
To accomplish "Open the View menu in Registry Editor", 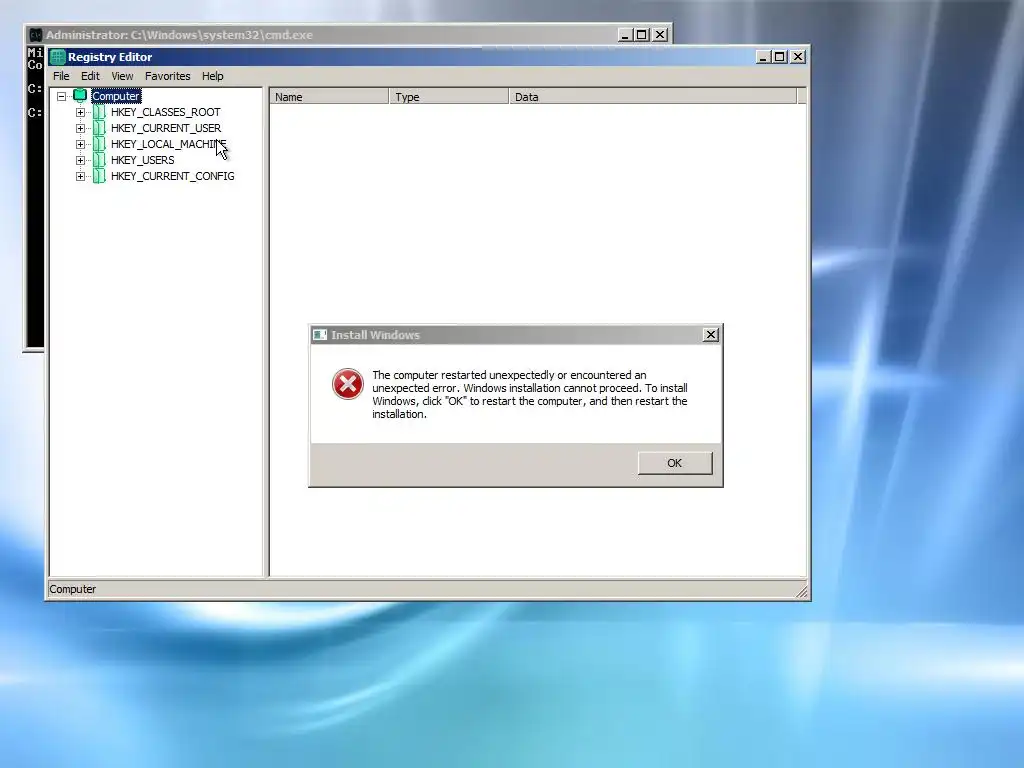I will (x=122, y=76).
